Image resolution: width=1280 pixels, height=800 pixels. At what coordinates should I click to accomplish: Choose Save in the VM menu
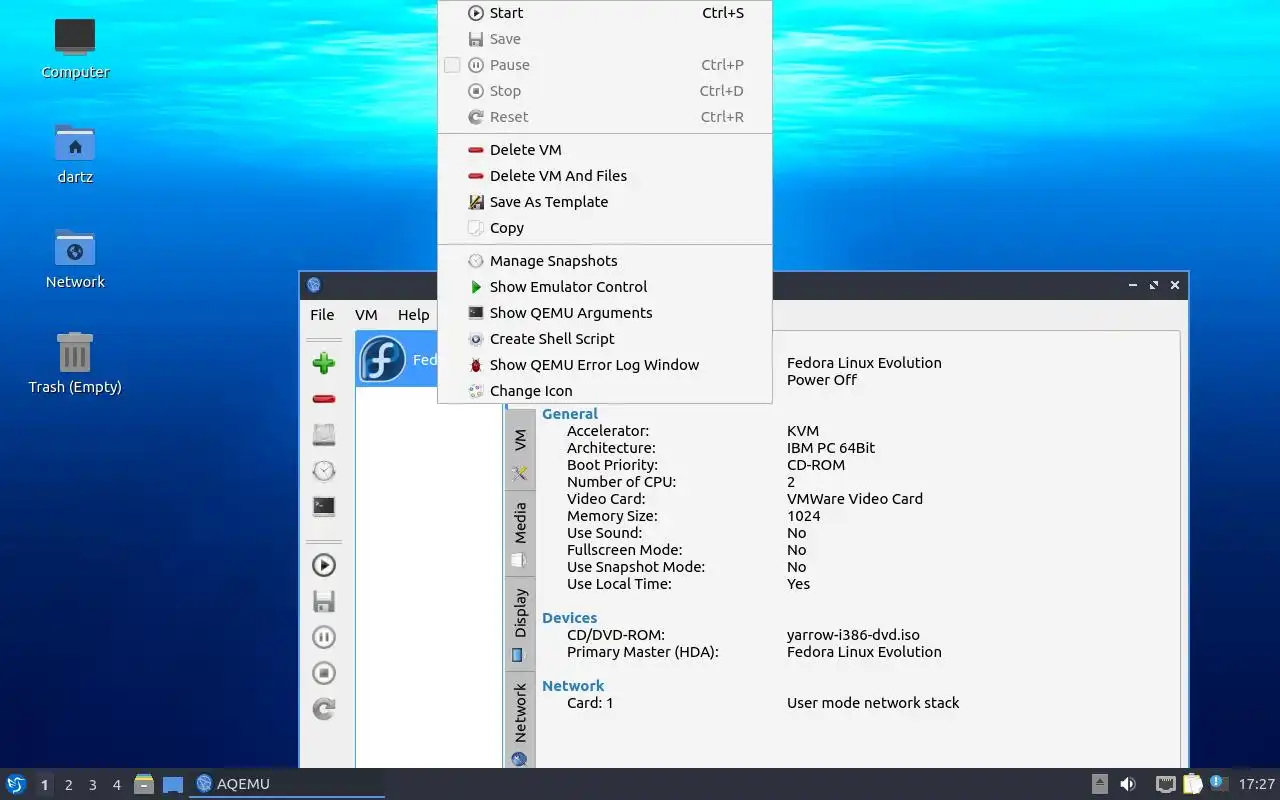(605, 39)
